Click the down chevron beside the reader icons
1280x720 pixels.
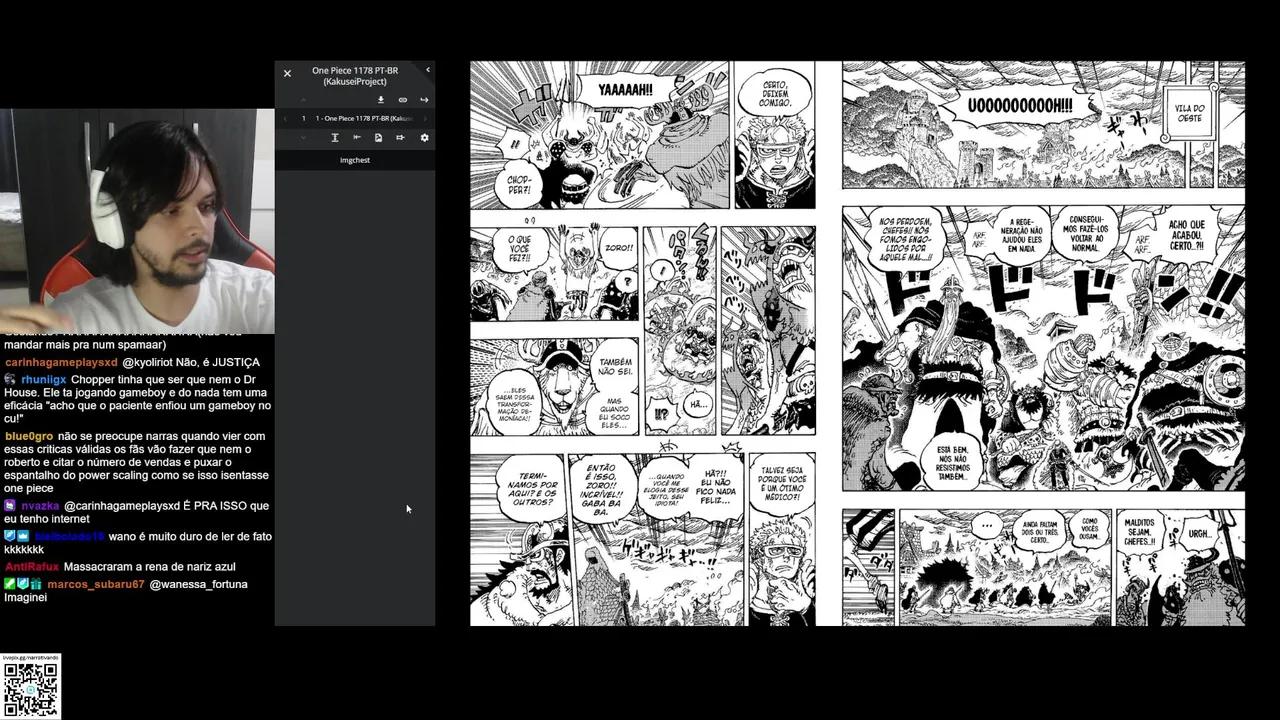(x=303, y=137)
